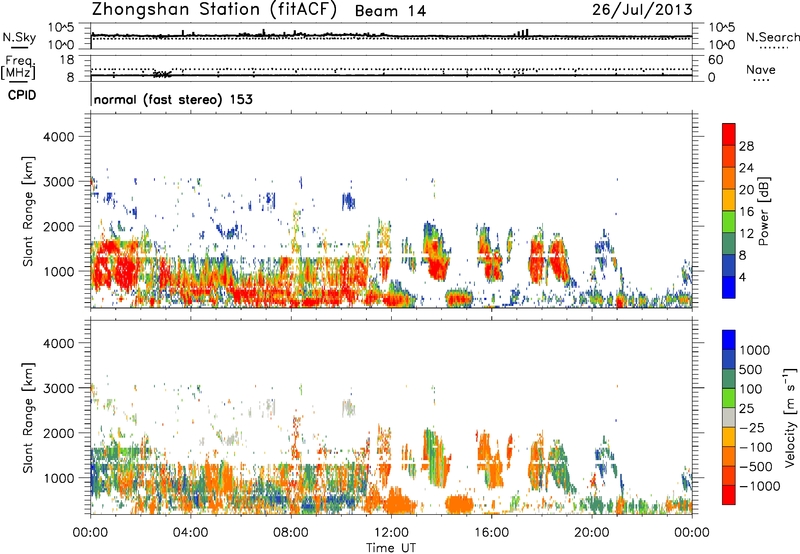Click the 'N.Search' legend label

[x=773, y=37]
